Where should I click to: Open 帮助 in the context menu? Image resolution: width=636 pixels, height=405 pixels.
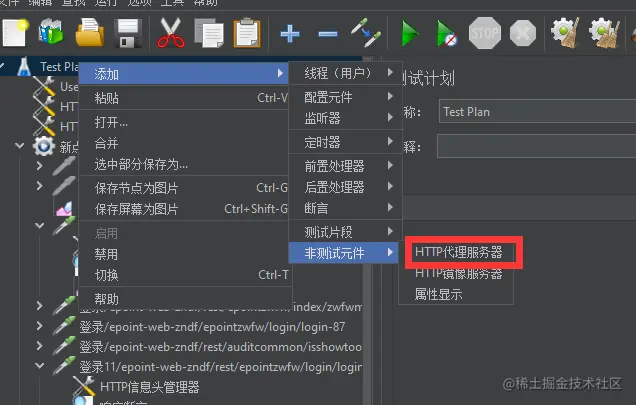coord(184,299)
